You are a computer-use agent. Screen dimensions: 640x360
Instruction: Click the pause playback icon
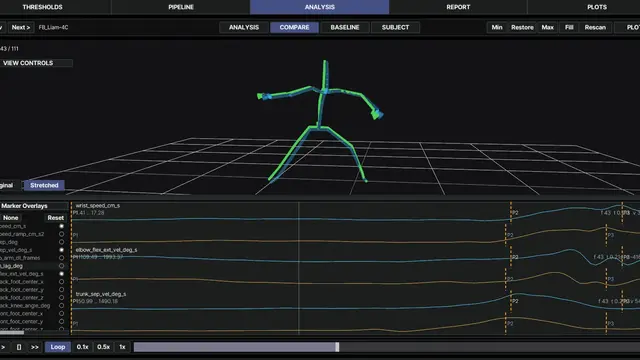(x=19, y=347)
